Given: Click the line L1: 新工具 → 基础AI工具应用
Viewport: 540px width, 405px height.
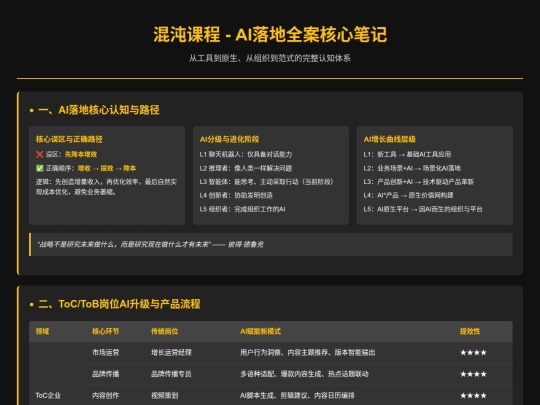Looking at the screenshot, I should (x=407, y=154).
